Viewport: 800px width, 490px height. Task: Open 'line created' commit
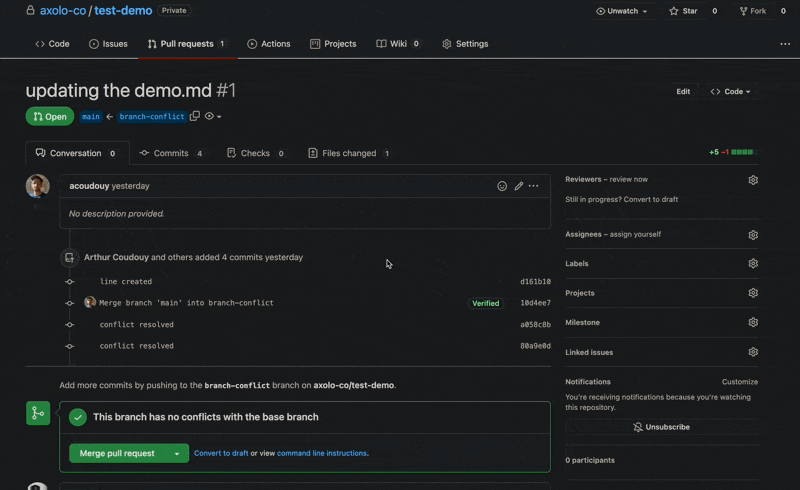pyautogui.click(x=126, y=281)
